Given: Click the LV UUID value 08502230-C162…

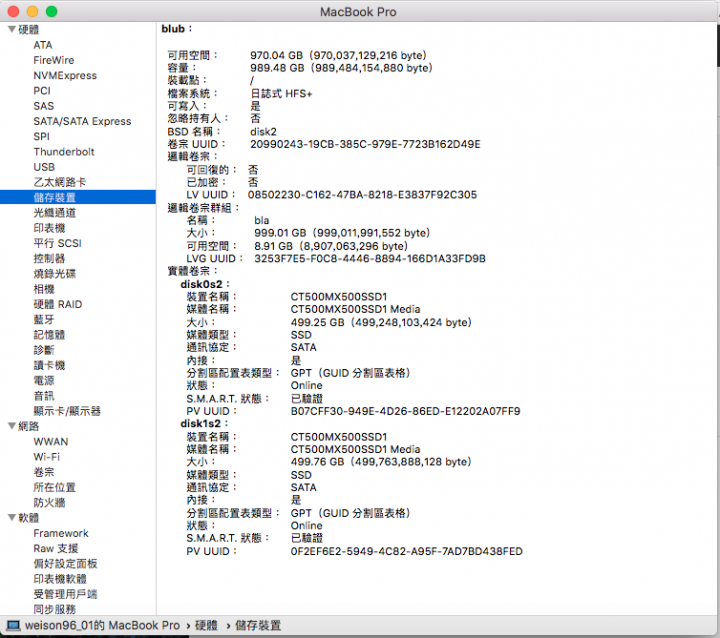Looking at the screenshot, I should [x=362, y=195].
